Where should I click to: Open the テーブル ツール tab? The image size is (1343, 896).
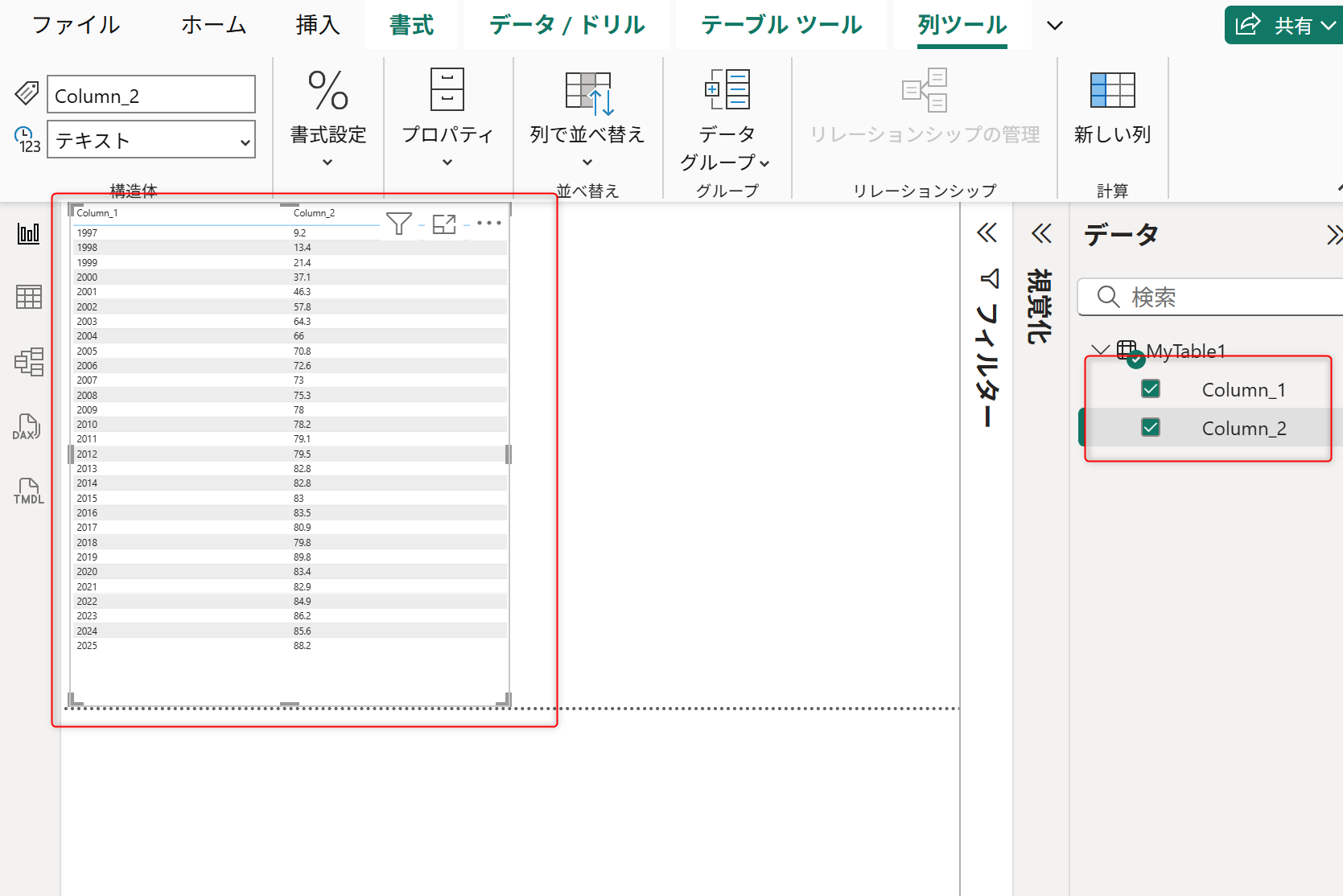[x=781, y=25]
